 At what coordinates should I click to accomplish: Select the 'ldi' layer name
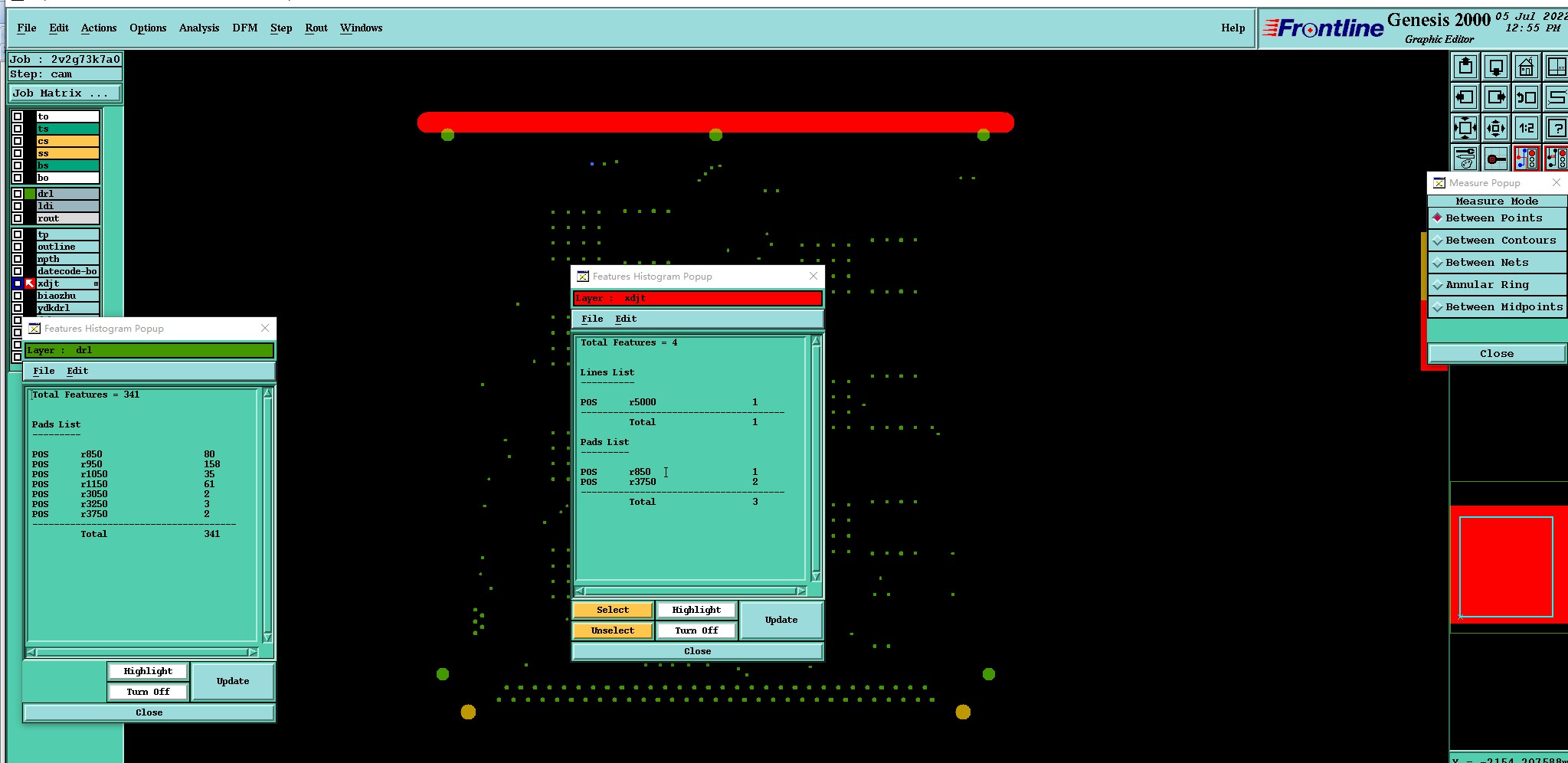tap(67, 206)
